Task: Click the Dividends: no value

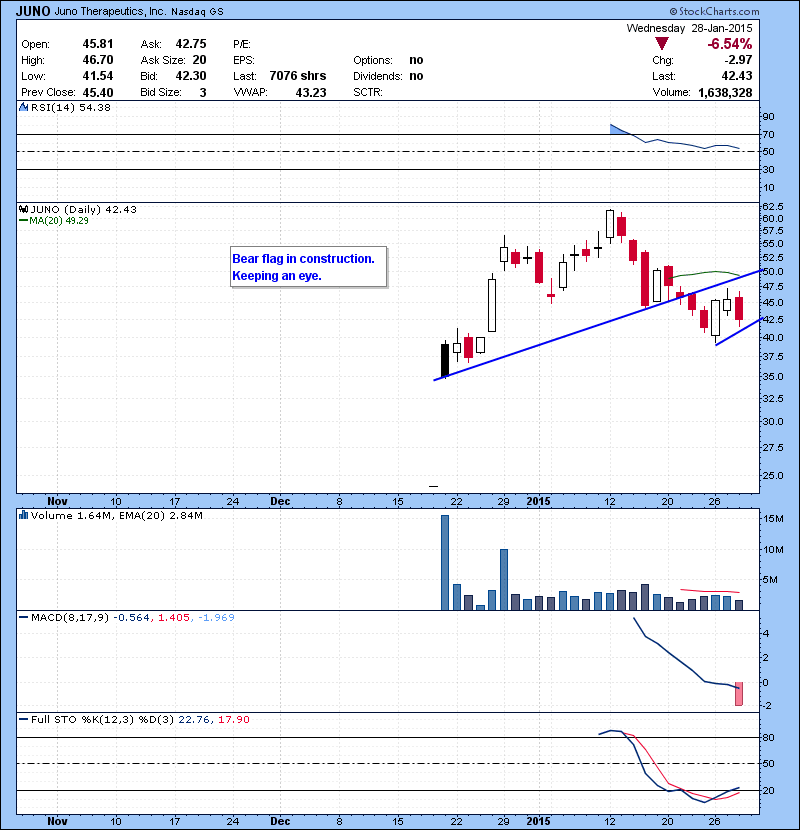Action: tap(416, 76)
